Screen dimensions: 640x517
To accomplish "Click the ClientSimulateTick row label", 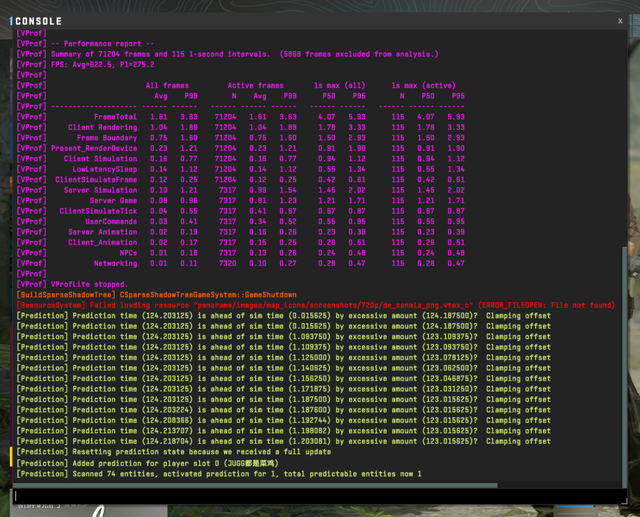I will tap(98, 211).
